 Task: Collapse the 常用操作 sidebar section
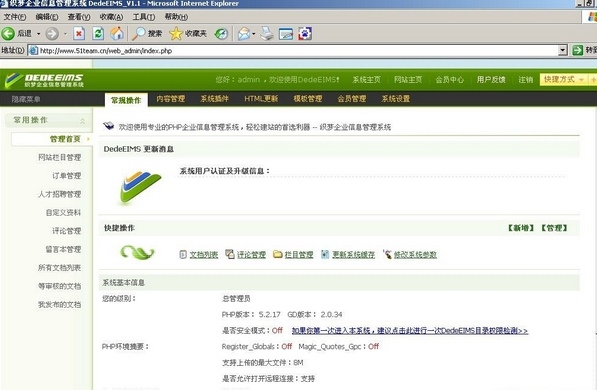pos(82,121)
